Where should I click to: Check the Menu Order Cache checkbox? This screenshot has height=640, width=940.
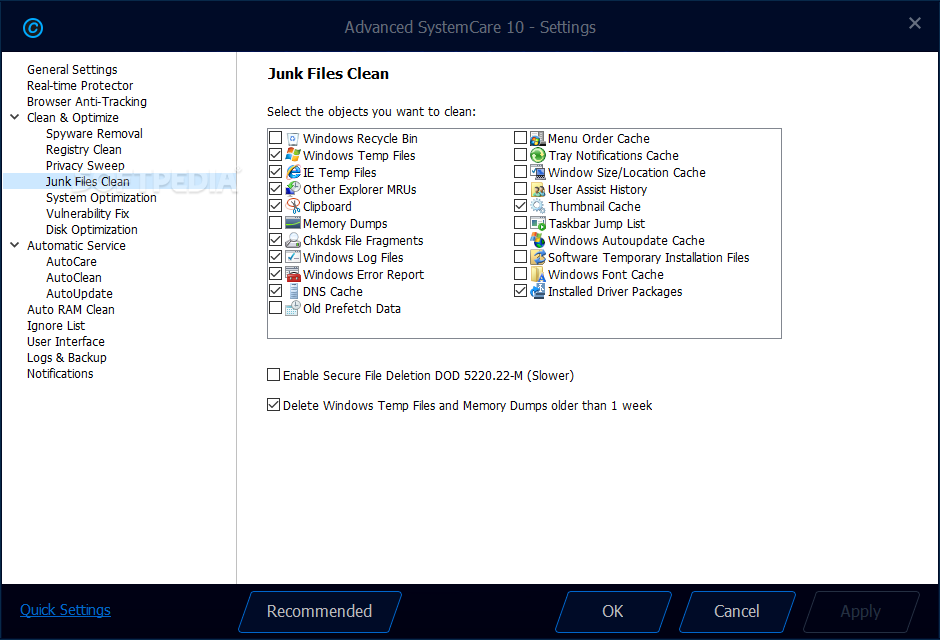[x=520, y=138]
